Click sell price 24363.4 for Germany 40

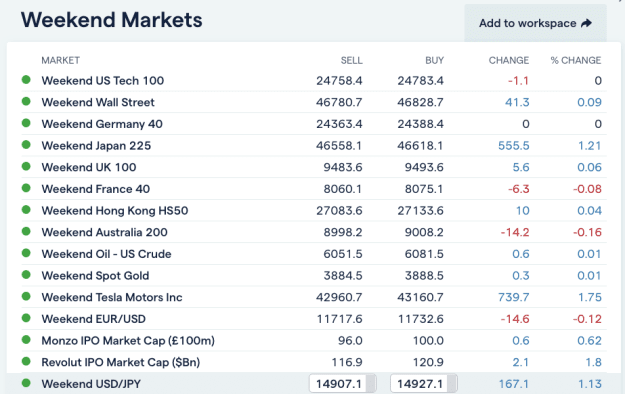(339, 124)
